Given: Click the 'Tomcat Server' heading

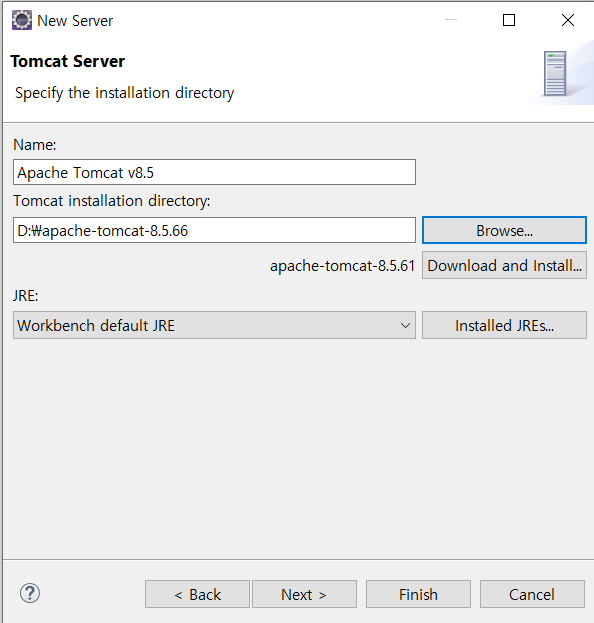Looking at the screenshot, I should pos(68,61).
